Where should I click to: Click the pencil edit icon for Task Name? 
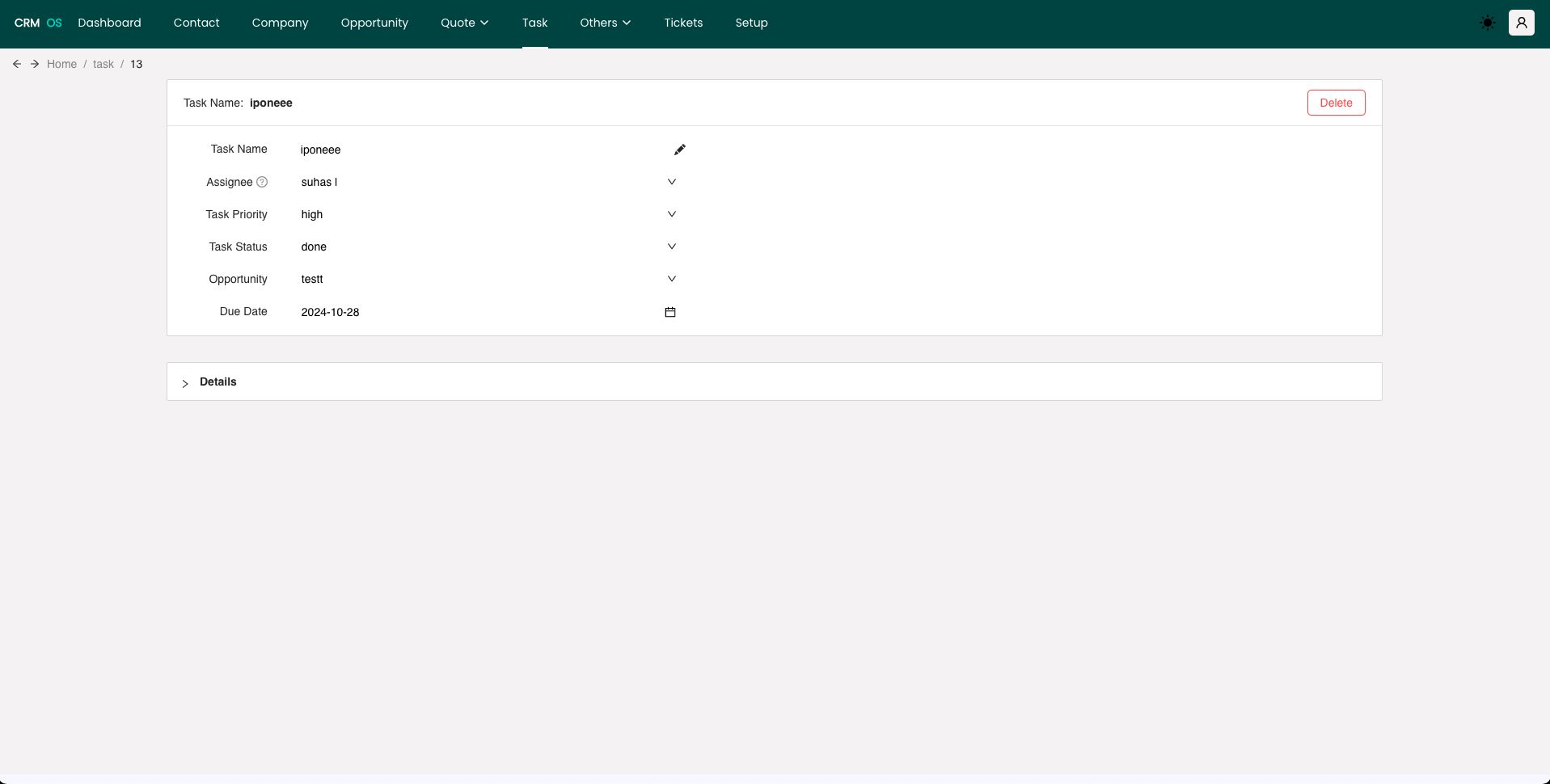coord(679,150)
